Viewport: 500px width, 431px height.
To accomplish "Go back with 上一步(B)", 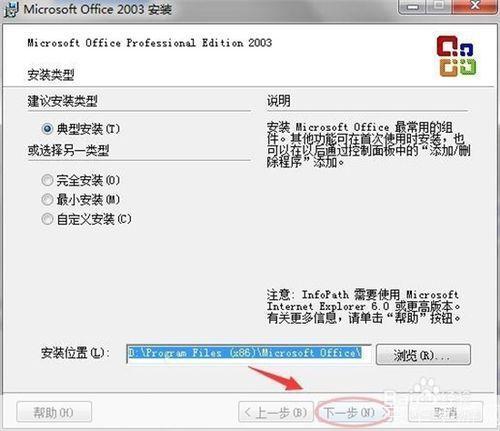I will 276,413.
